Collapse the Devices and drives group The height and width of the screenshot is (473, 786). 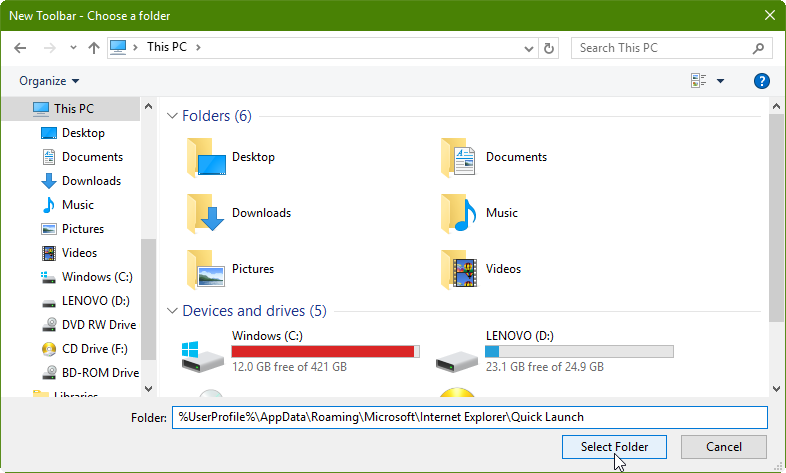pos(172,311)
